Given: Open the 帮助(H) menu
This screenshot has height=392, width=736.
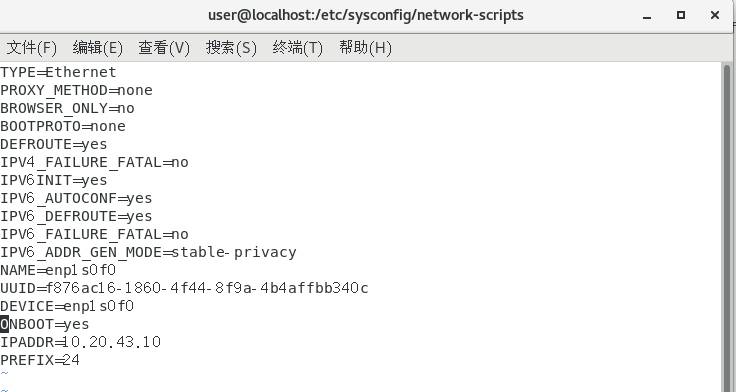Looking at the screenshot, I should point(365,48).
